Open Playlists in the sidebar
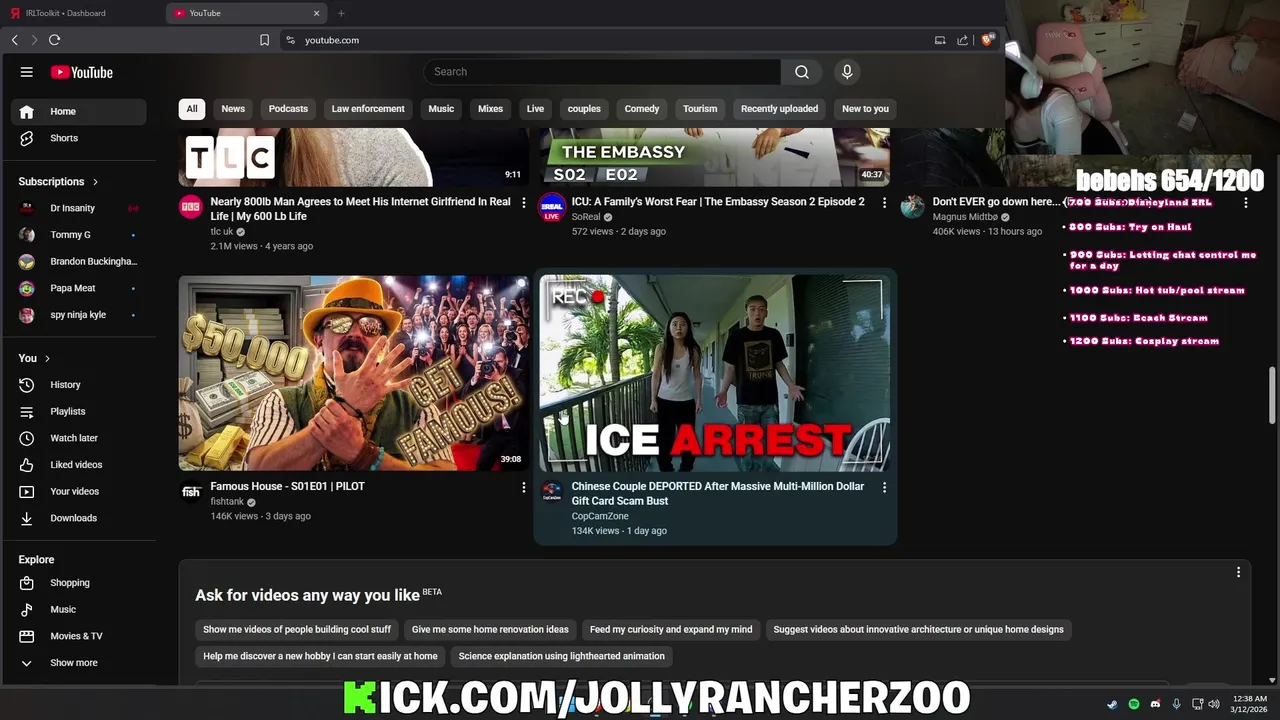Image resolution: width=1280 pixels, height=720 pixels. pyautogui.click(x=78, y=412)
